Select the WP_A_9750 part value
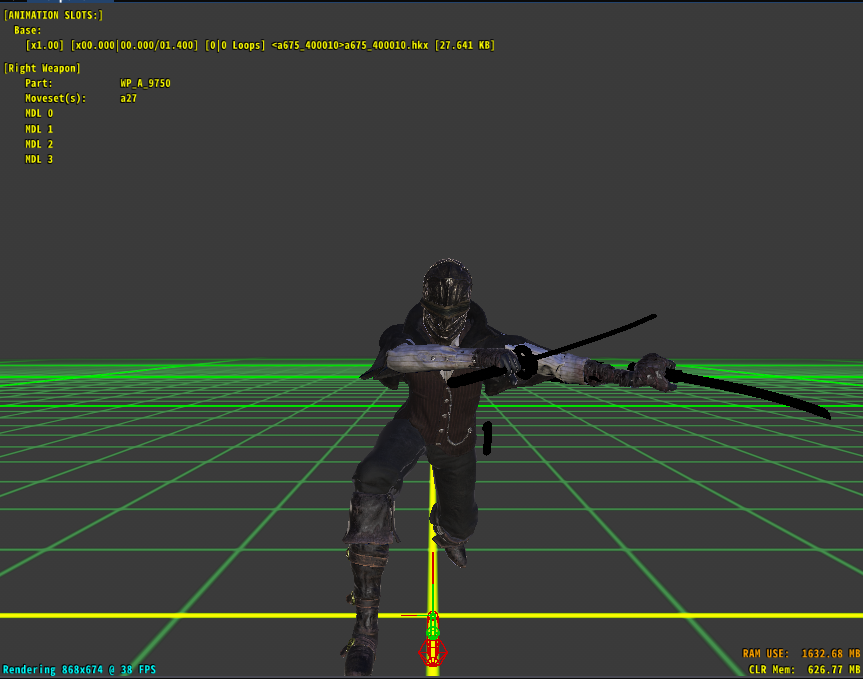863x679 pixels. tap(145, 83)
